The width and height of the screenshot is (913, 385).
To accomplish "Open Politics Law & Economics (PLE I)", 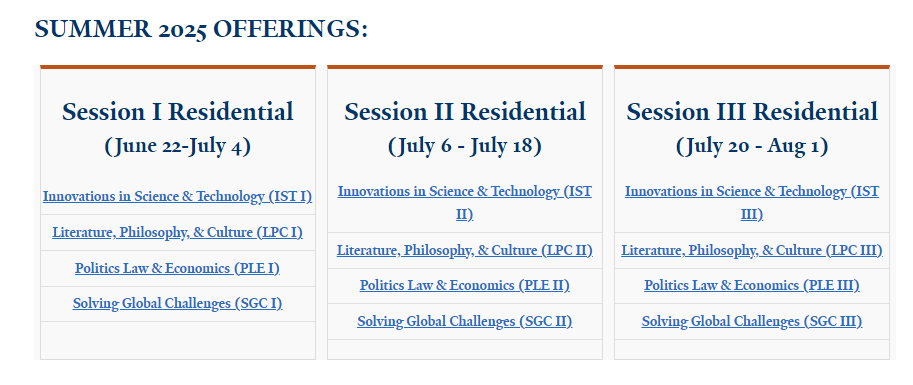I will [x=178, y=269].
